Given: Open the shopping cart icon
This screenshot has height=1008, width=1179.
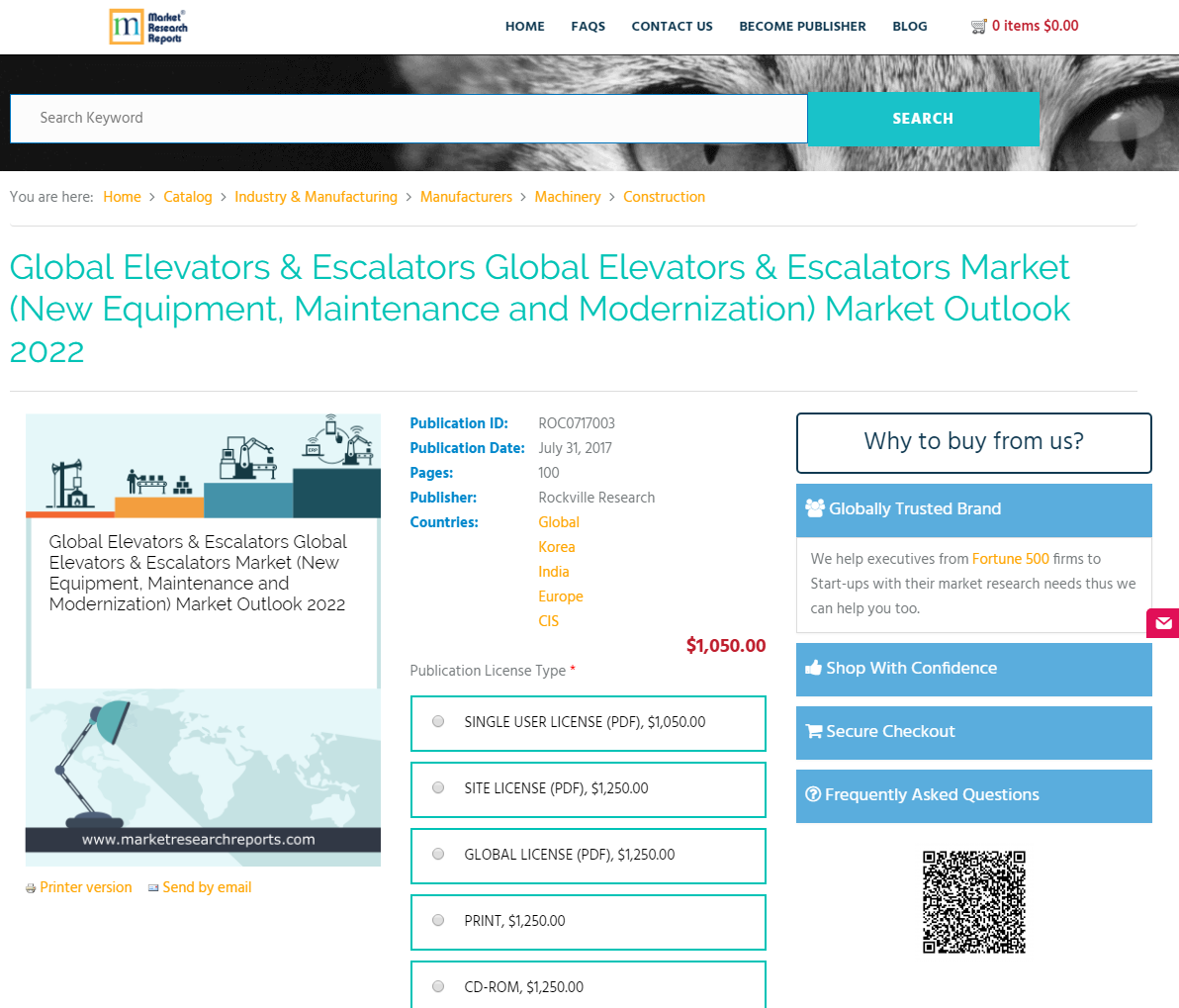Looking at the screenshot, I should [x=978, y=27].
